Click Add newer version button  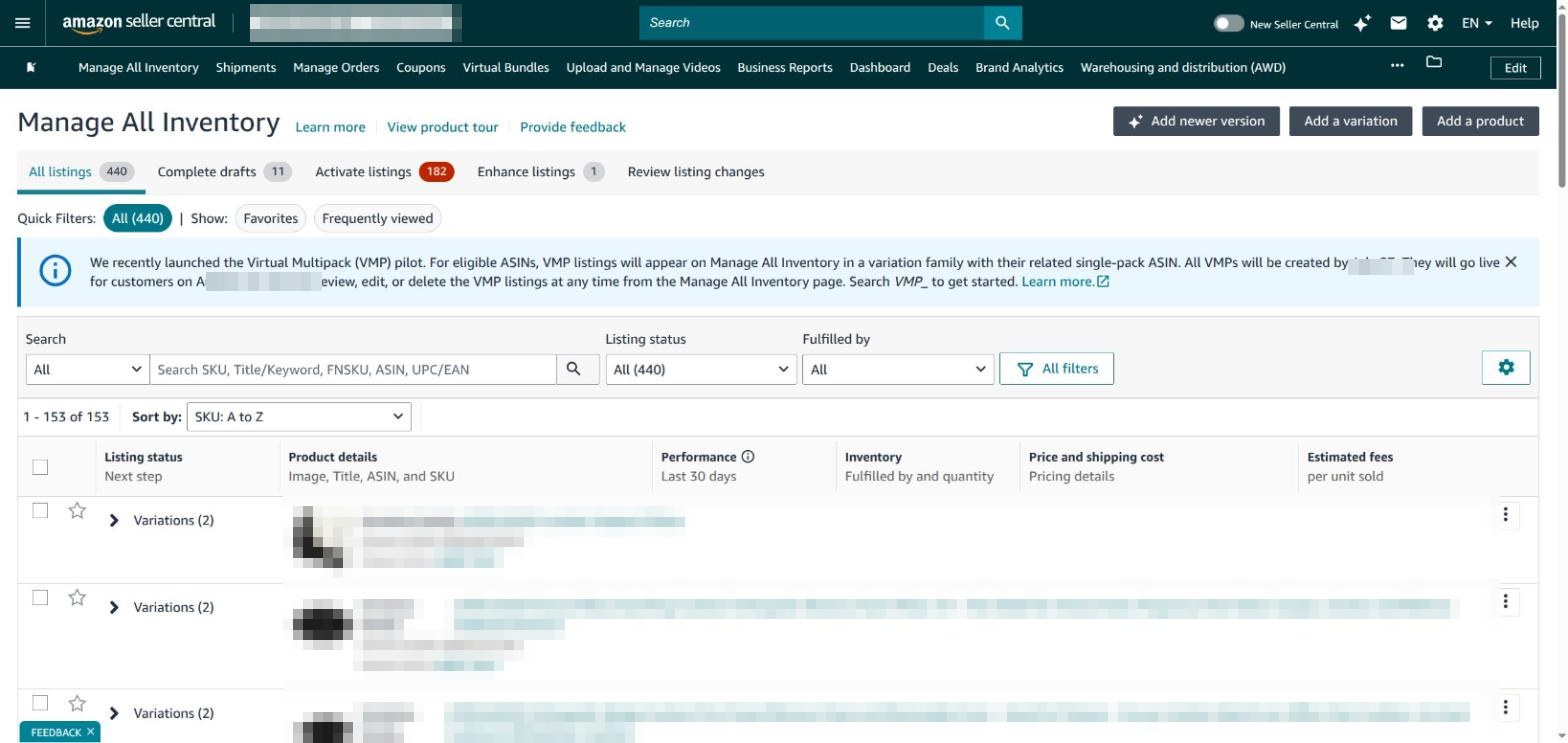tap(1196, 121)
